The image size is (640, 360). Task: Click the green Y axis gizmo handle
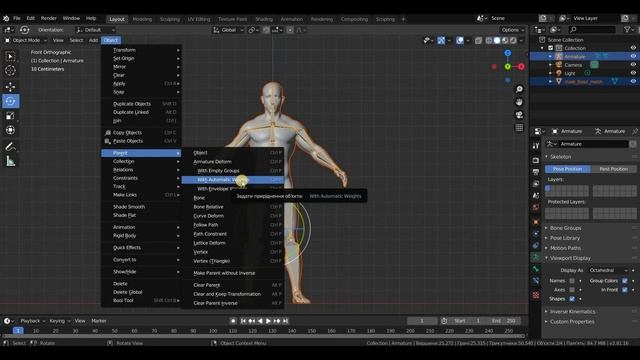point(508,66)
